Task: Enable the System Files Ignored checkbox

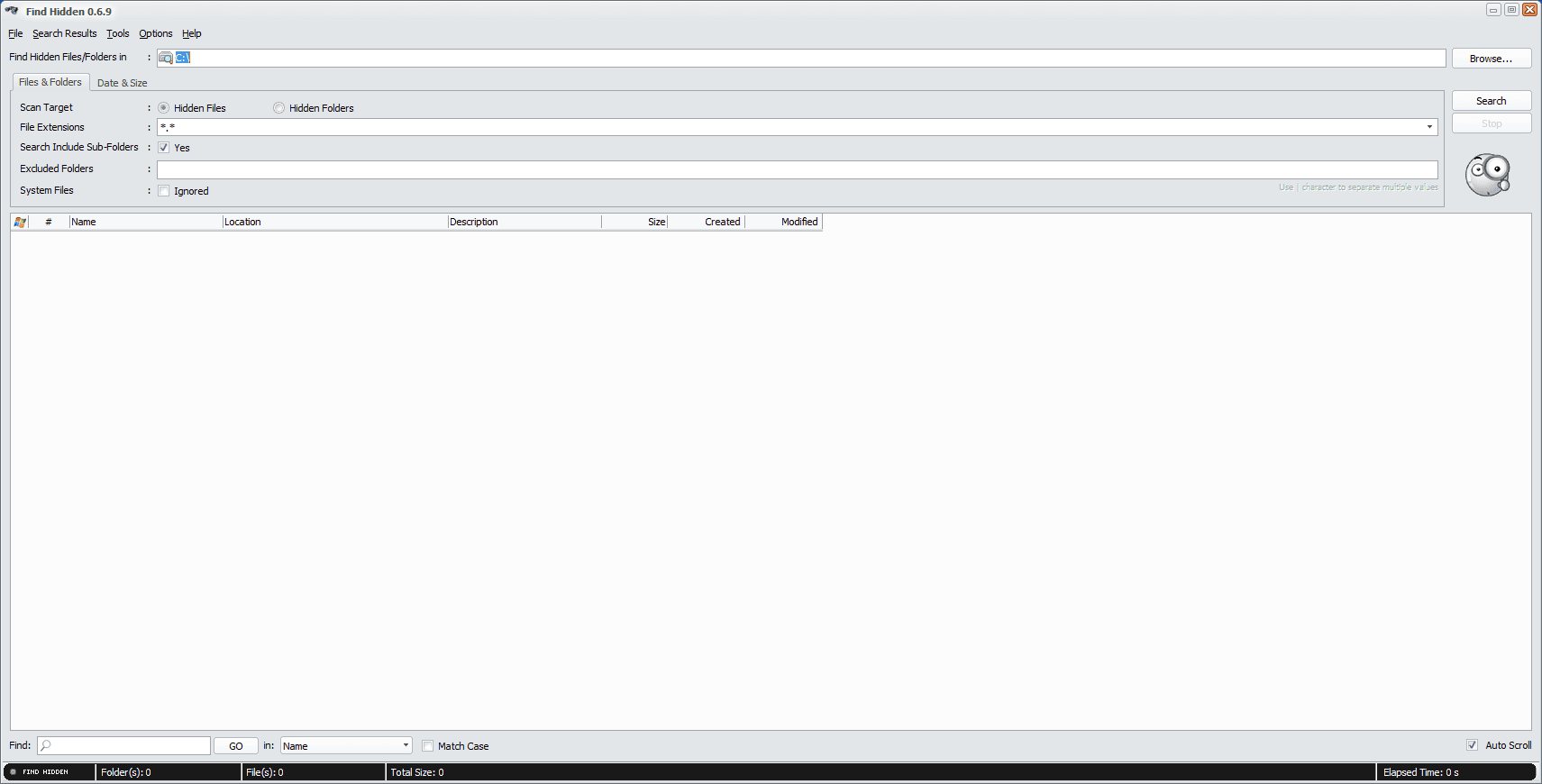Action: [164, 191]
